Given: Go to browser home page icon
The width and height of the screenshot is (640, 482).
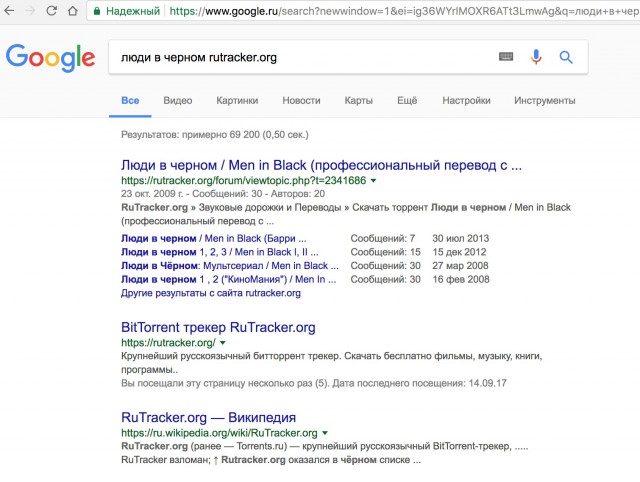Looking at the screenshot, I should [x=73, y=10].
